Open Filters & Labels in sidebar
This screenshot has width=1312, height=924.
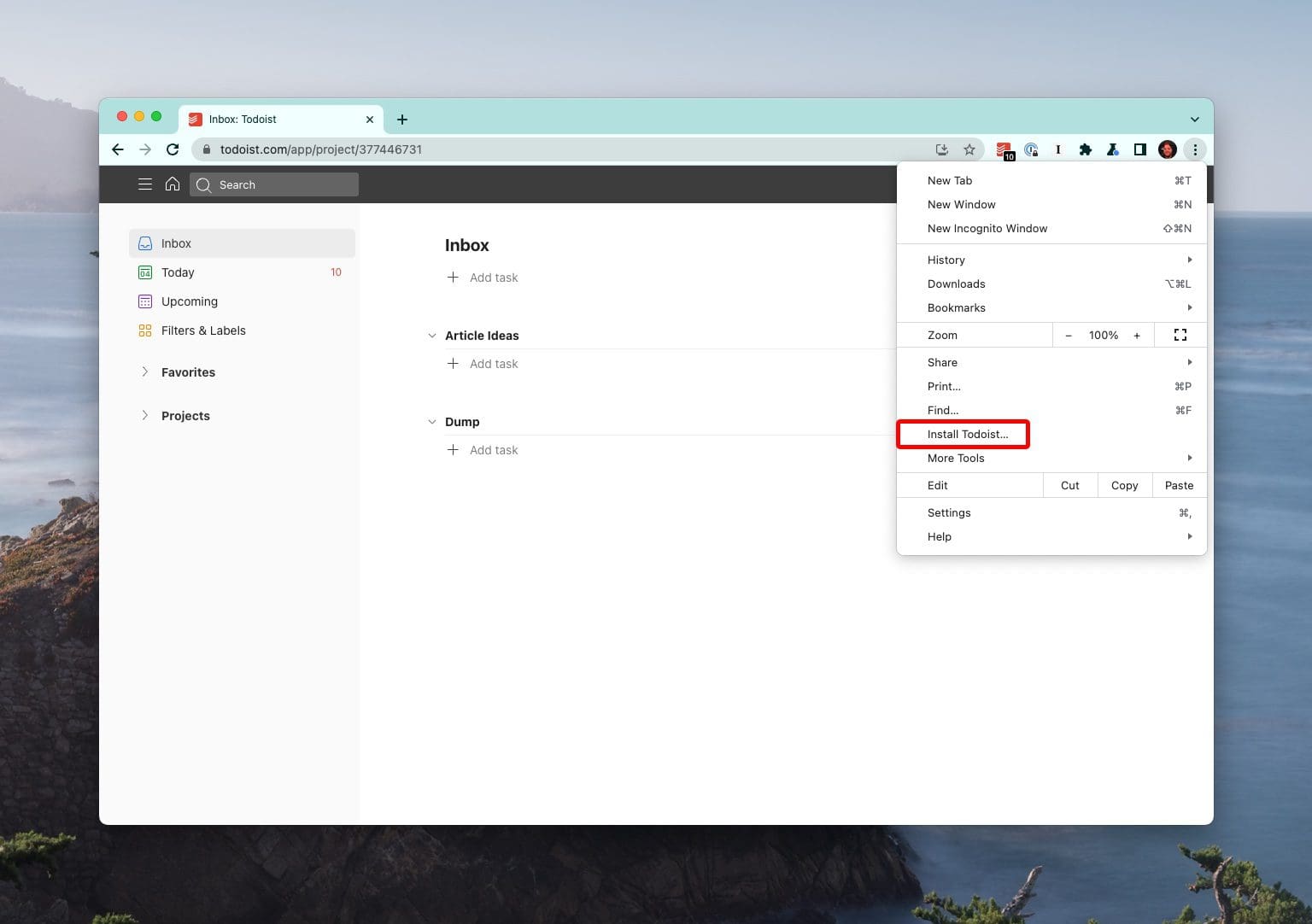point(242,330)
